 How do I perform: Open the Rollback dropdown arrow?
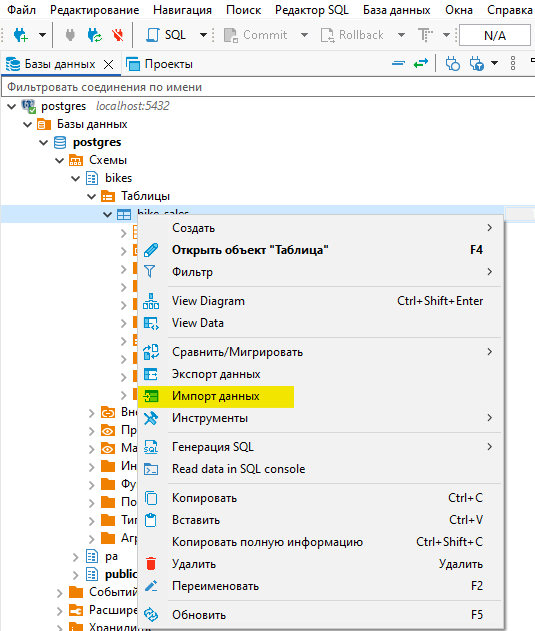401,35
